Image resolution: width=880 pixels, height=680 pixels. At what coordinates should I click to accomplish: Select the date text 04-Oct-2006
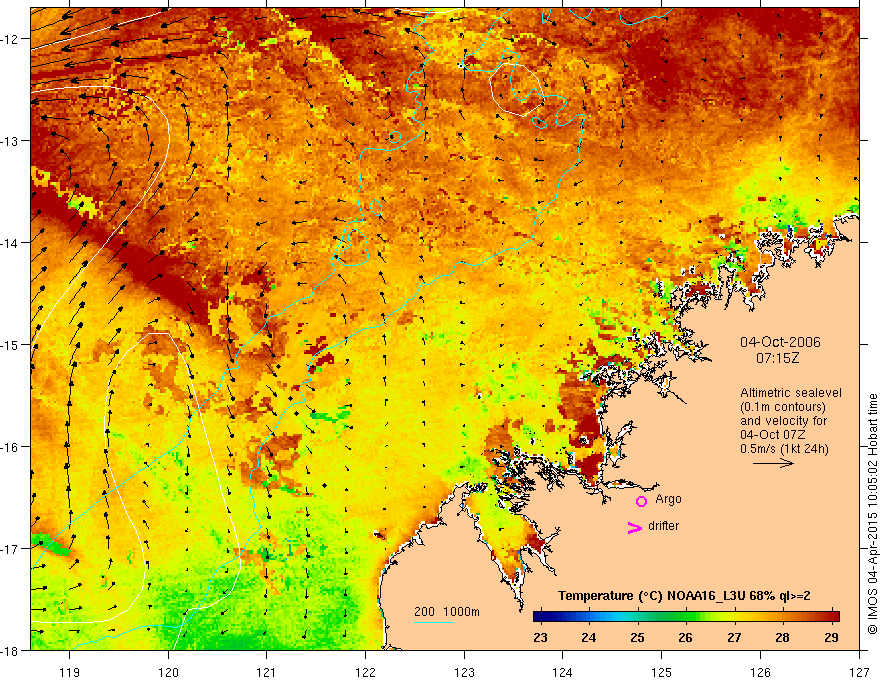tap(780, 342)
